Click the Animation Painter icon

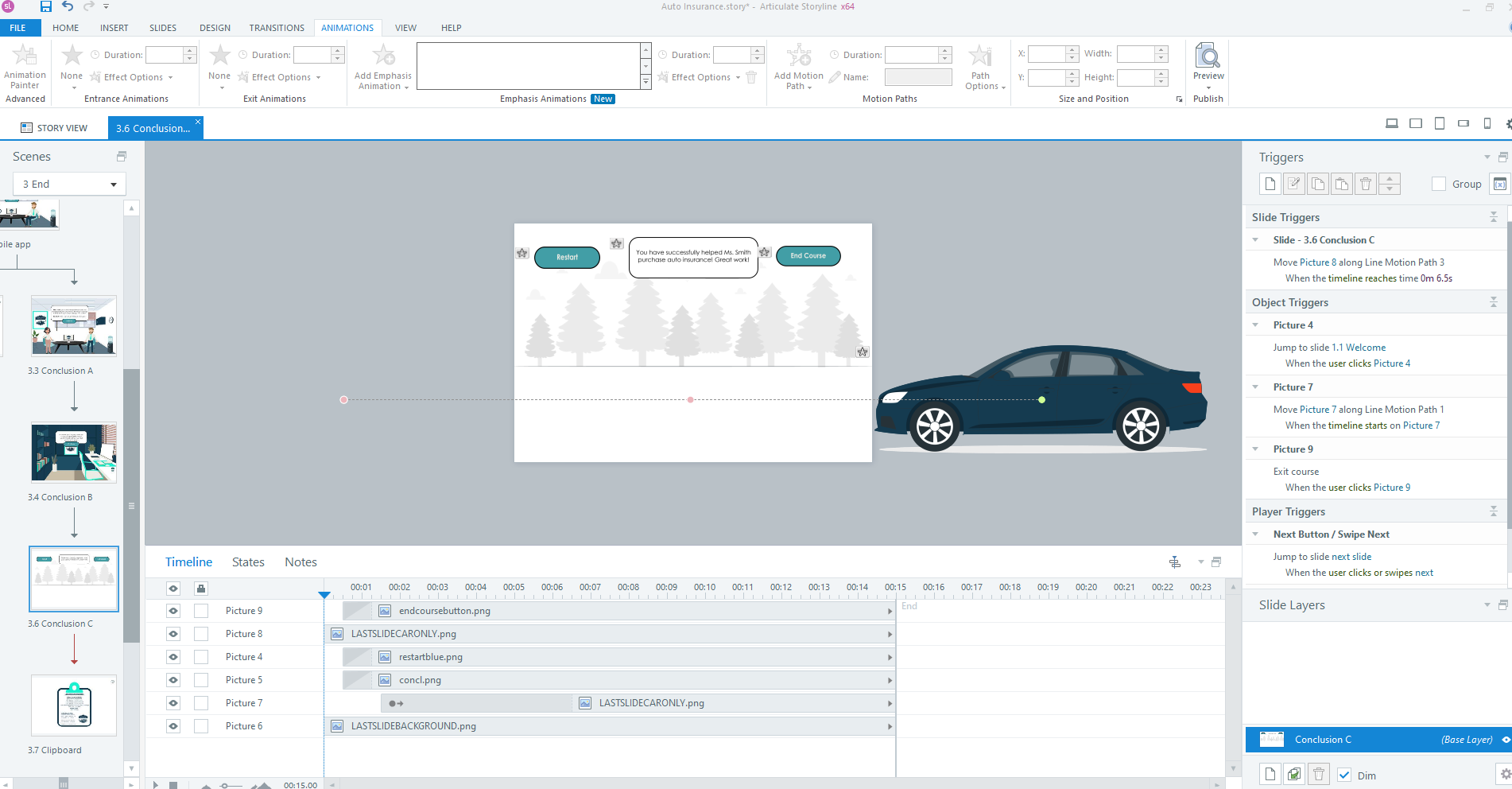click(x=25, y=56)
